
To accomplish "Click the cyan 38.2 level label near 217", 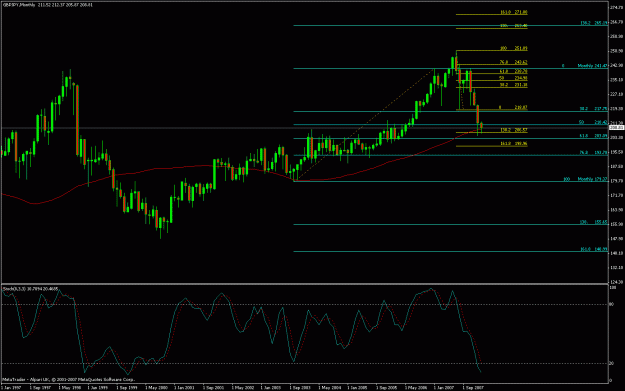I will click(594, 109).
